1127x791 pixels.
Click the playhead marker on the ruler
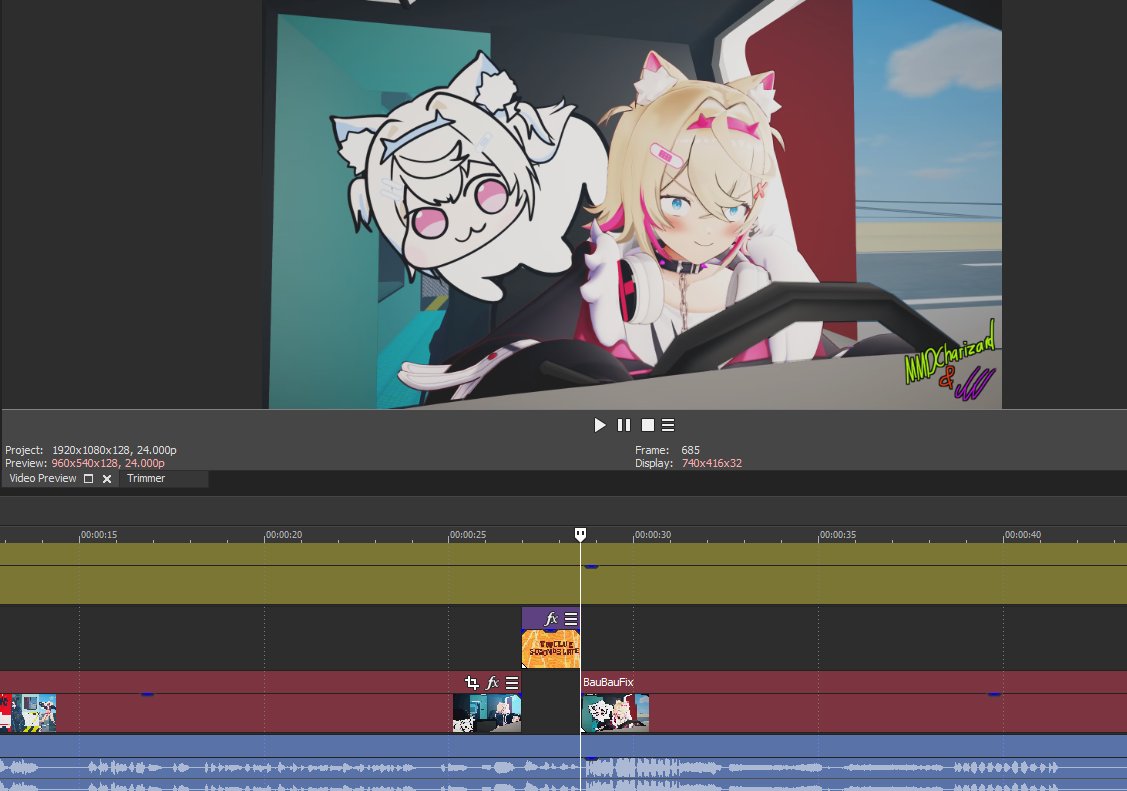pyautogui.click(x=580, y=534)
